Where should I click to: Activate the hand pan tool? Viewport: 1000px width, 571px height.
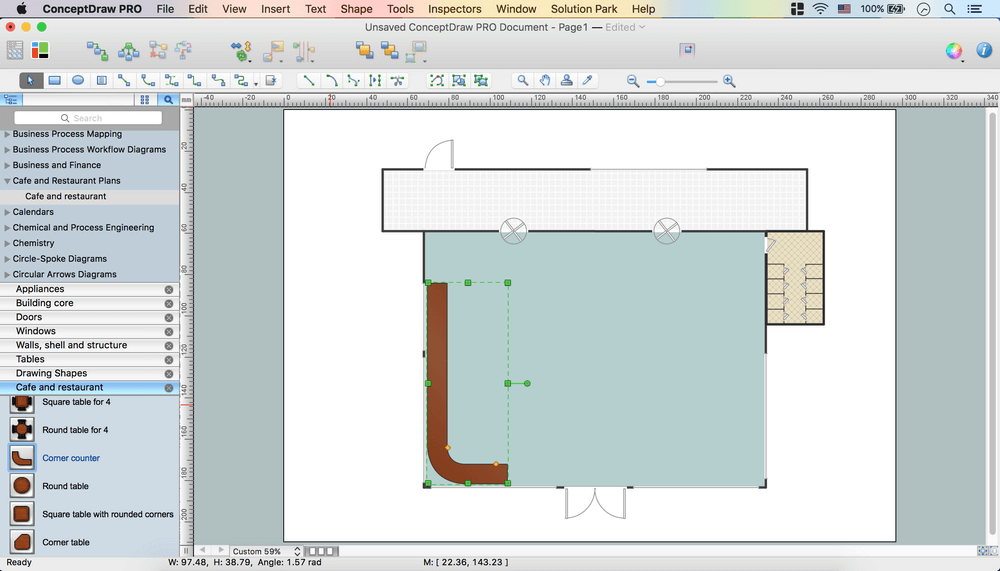(545, 80)
